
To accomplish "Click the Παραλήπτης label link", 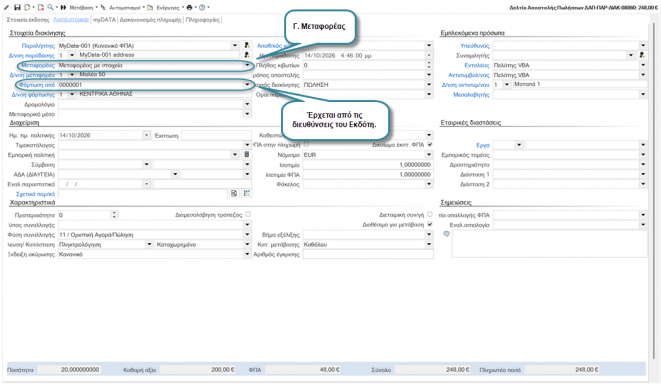I will pos(38,46).
